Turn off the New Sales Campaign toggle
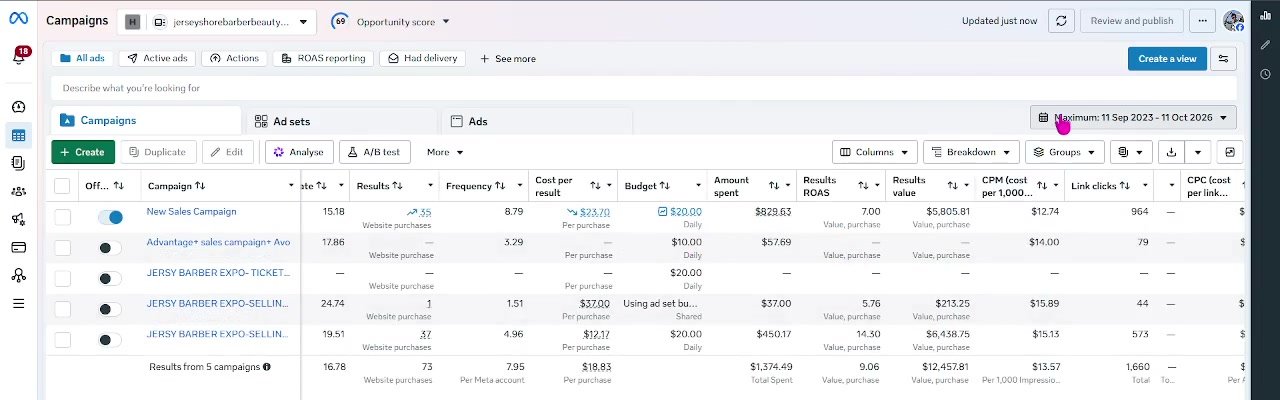Image resolution: width=1280 pixels, height=400 pixels. click(x=110, y=217)
